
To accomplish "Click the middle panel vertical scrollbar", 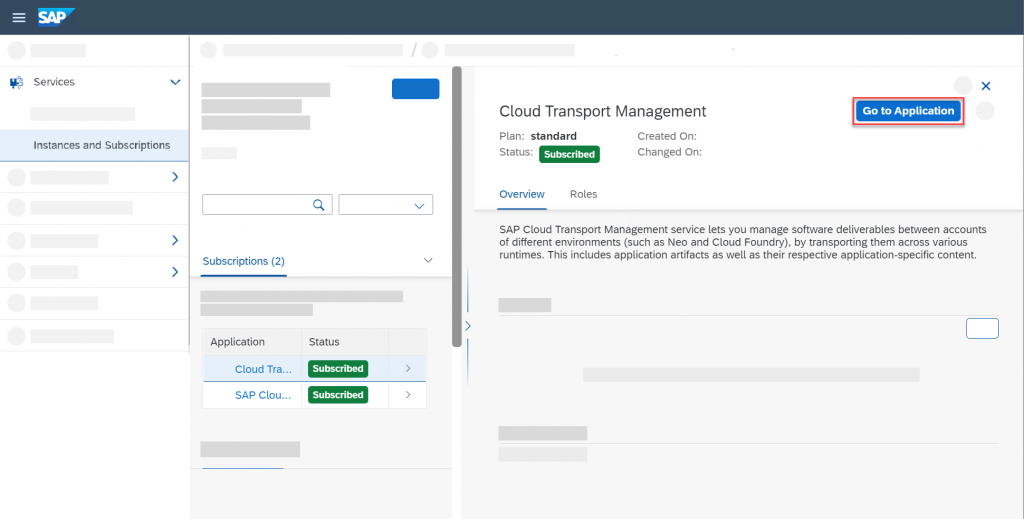I will coord(456,206).
